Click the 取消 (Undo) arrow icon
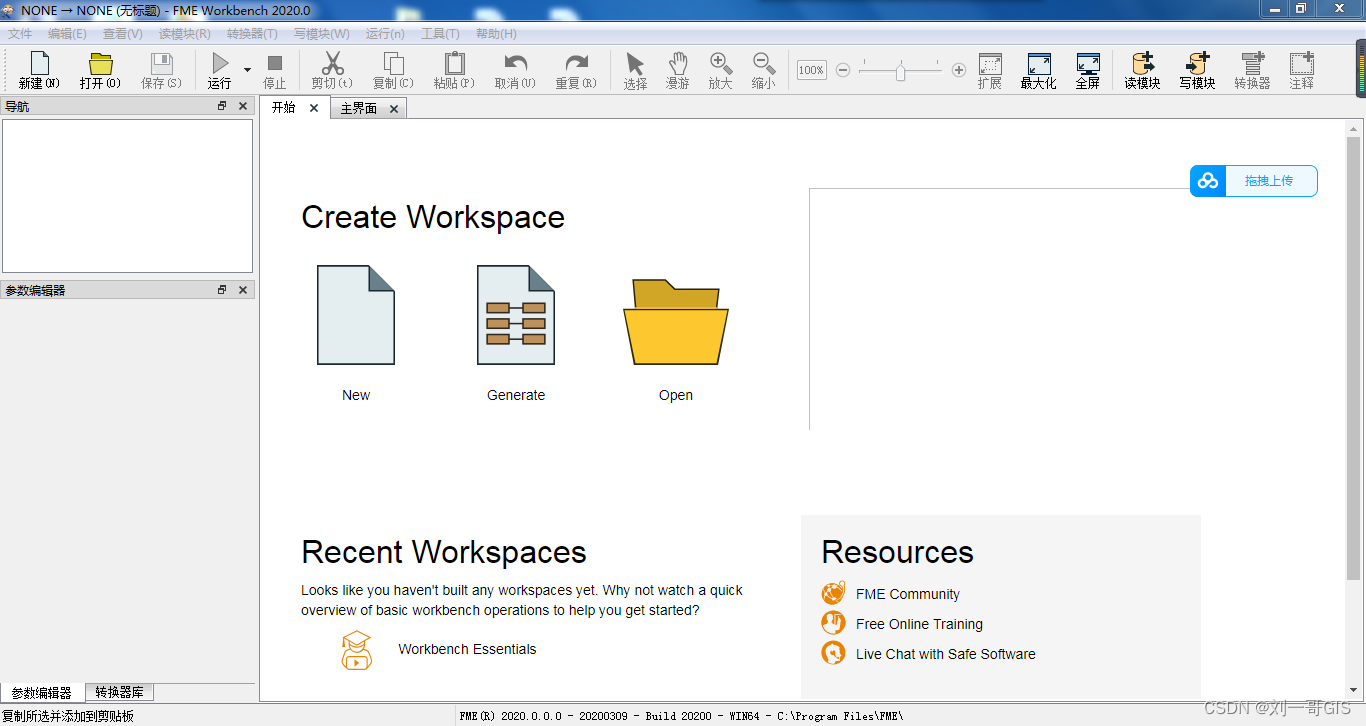Viewport: 1366px width, 726px height. (515, 64)
